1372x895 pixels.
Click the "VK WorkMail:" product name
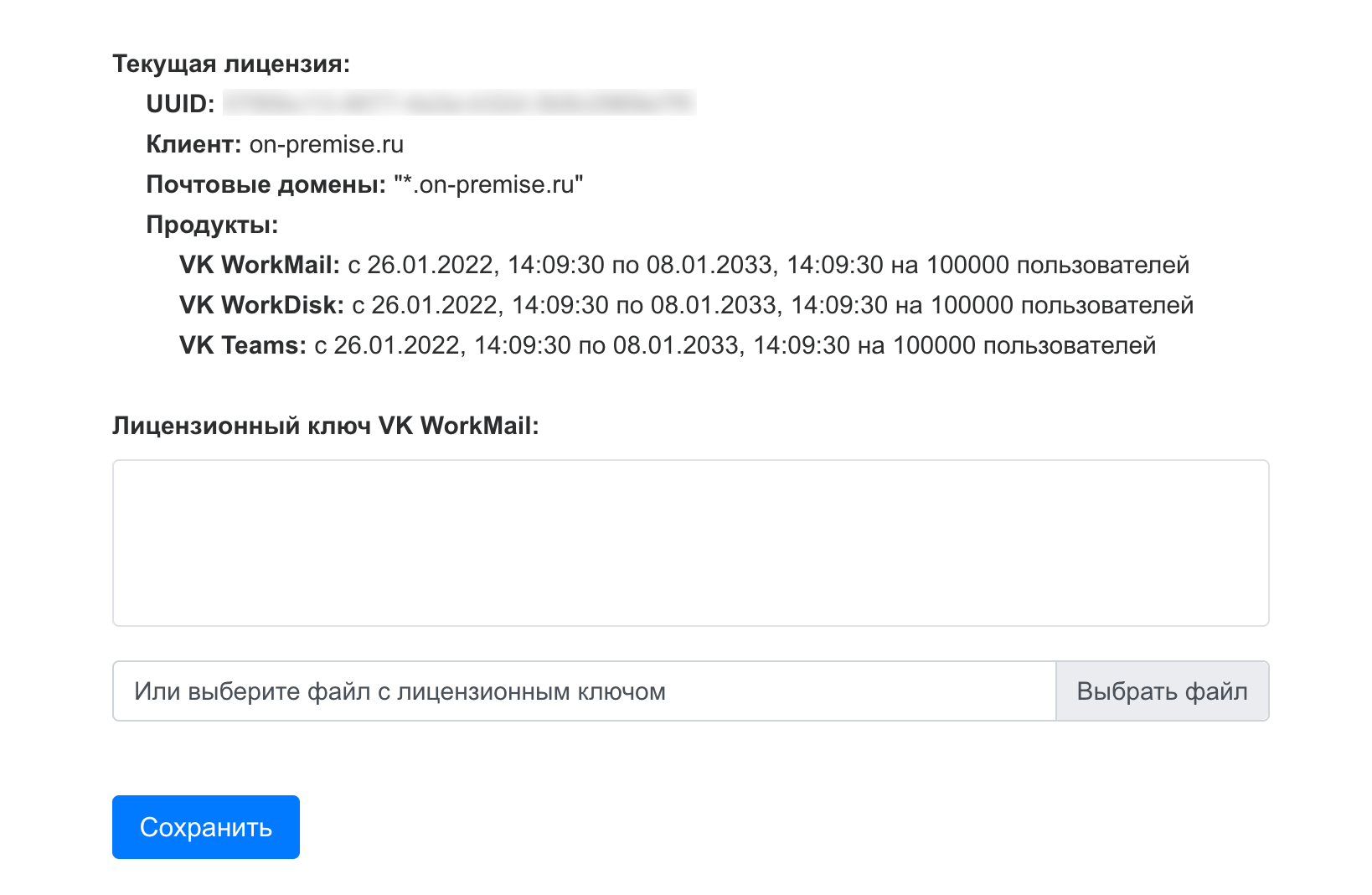click(x=259, y=265)
